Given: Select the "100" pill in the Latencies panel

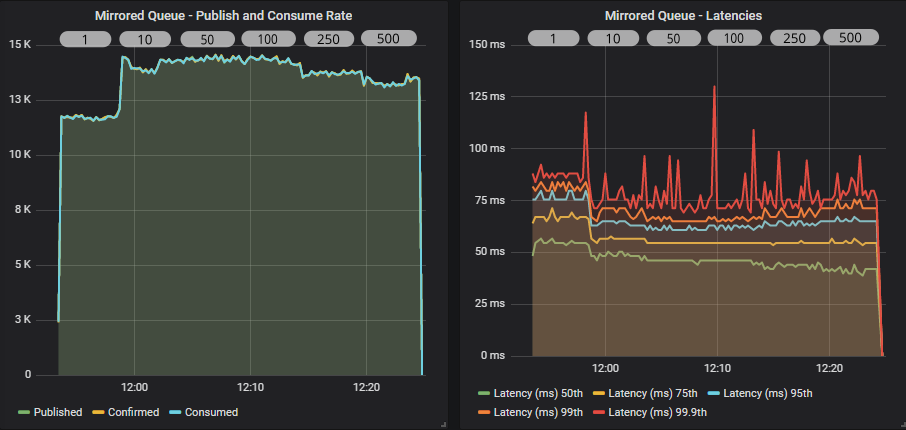Looking at the screenshot, I should tap(733, 38).
